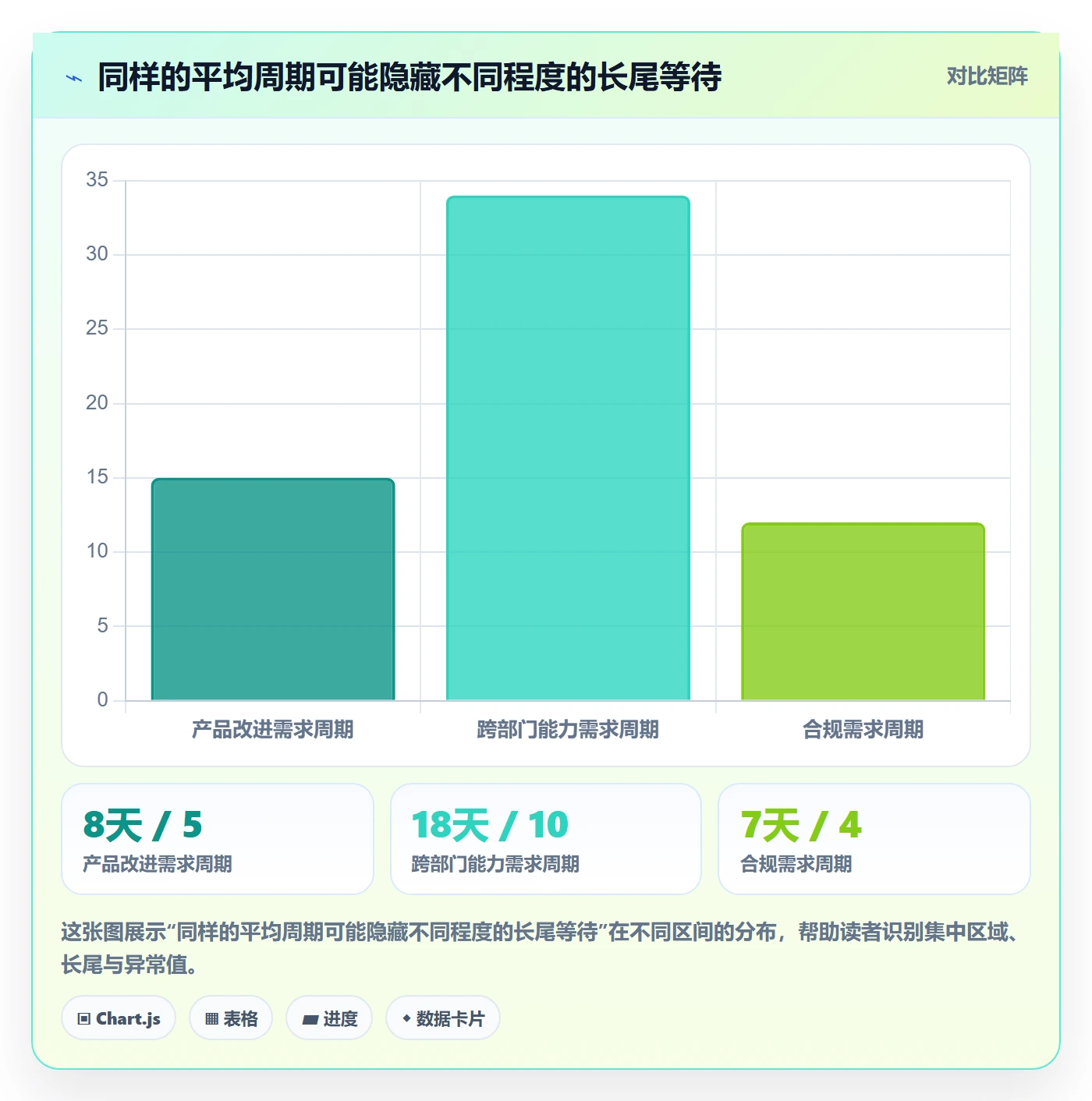
Task: Open the 8天 / 5 data card
Action: 218,839
